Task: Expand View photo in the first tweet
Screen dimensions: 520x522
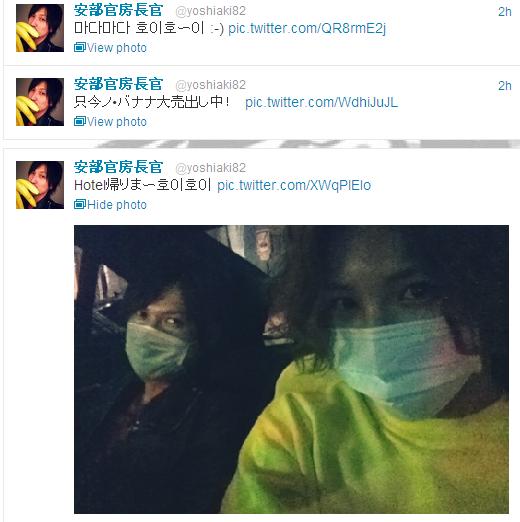Action: [x=117, y=48]
